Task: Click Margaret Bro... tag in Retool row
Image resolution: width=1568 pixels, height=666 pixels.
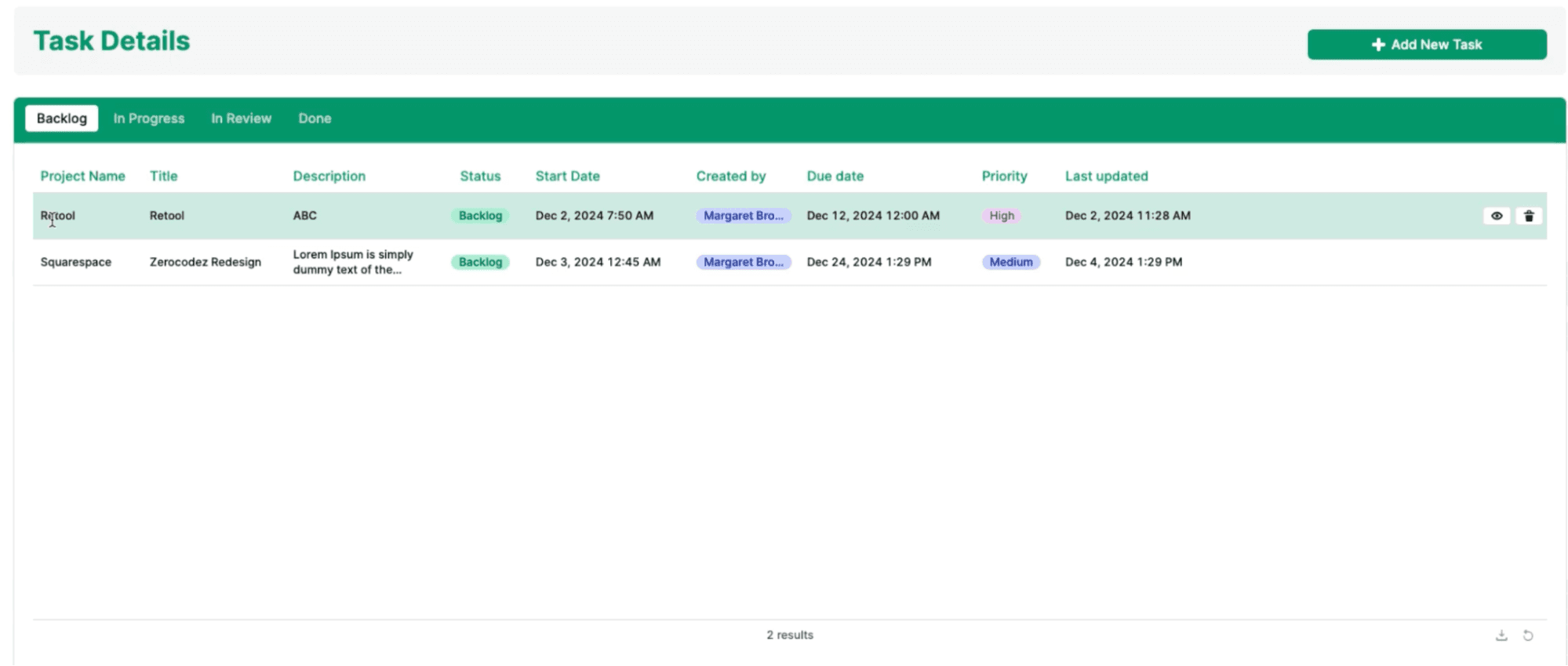Action: click(742, 216)
